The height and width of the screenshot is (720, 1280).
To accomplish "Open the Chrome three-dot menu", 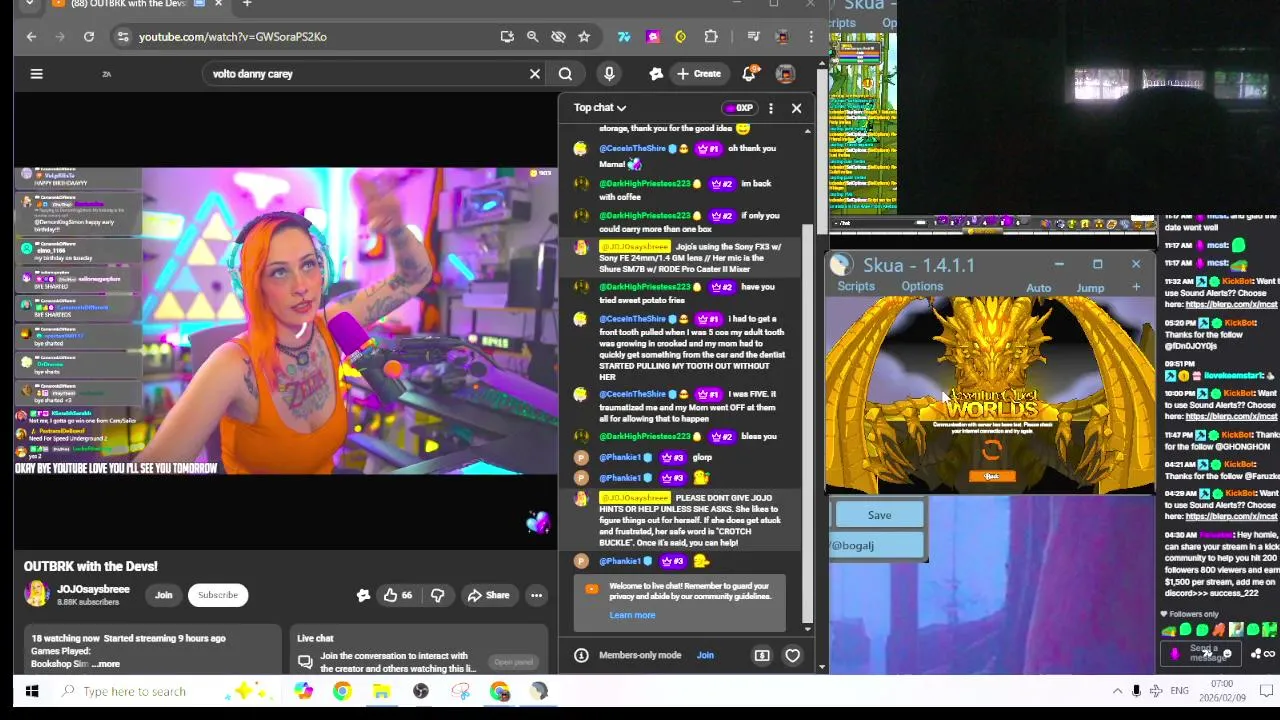I will click(811, 37).
